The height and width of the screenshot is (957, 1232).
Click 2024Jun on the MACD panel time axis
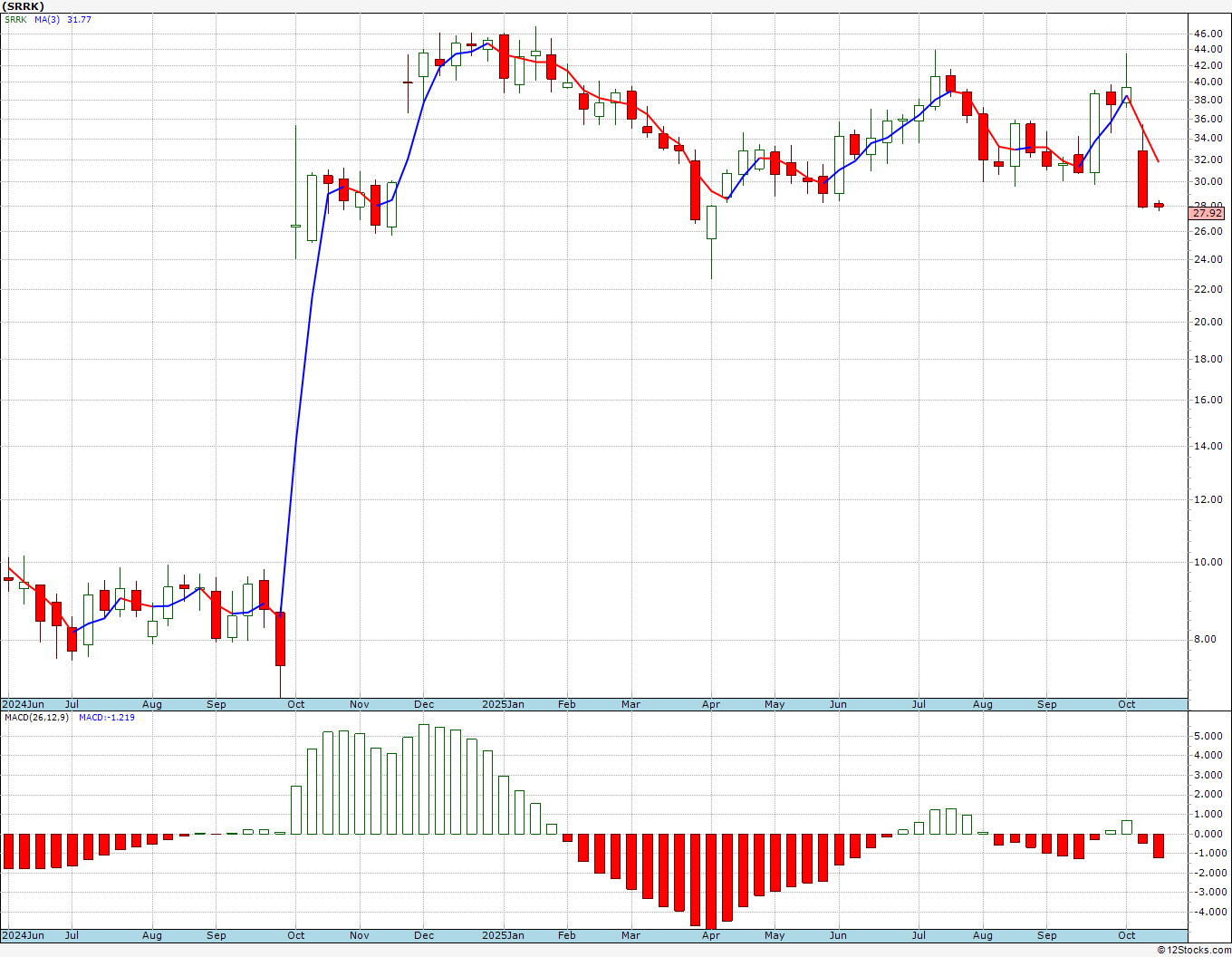coord(23,936)
